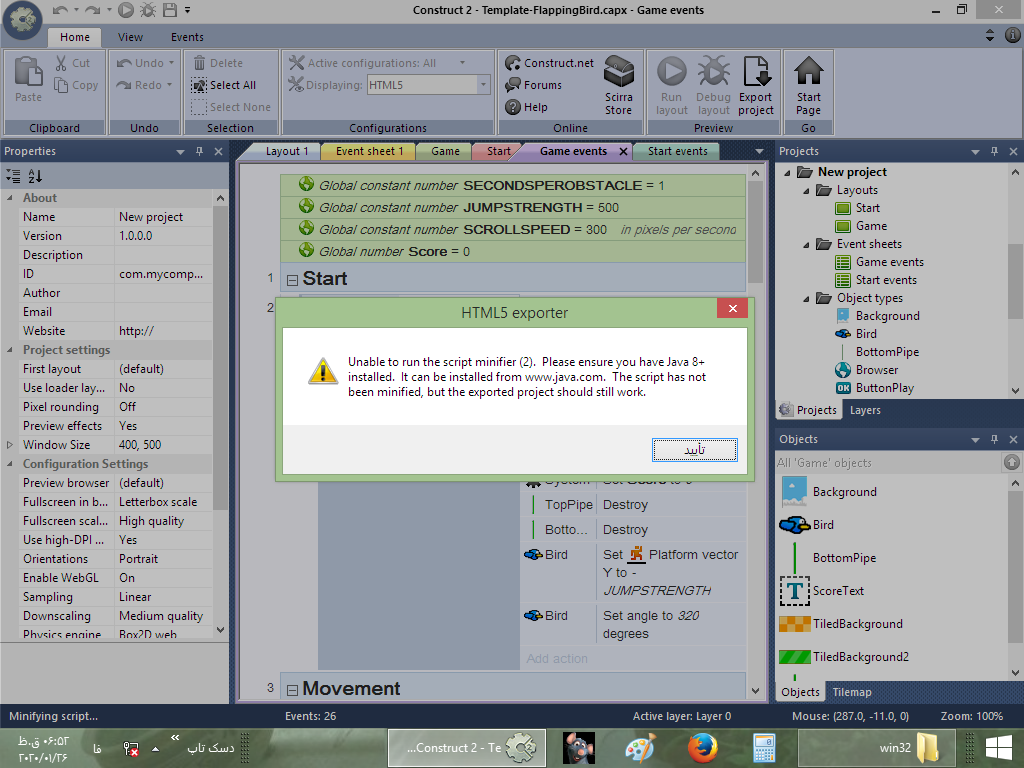Image resolution: width=1024 pixels, height=768 pixels.
Task: Switch properties to categorized view icon
Action: click(13, 176)
